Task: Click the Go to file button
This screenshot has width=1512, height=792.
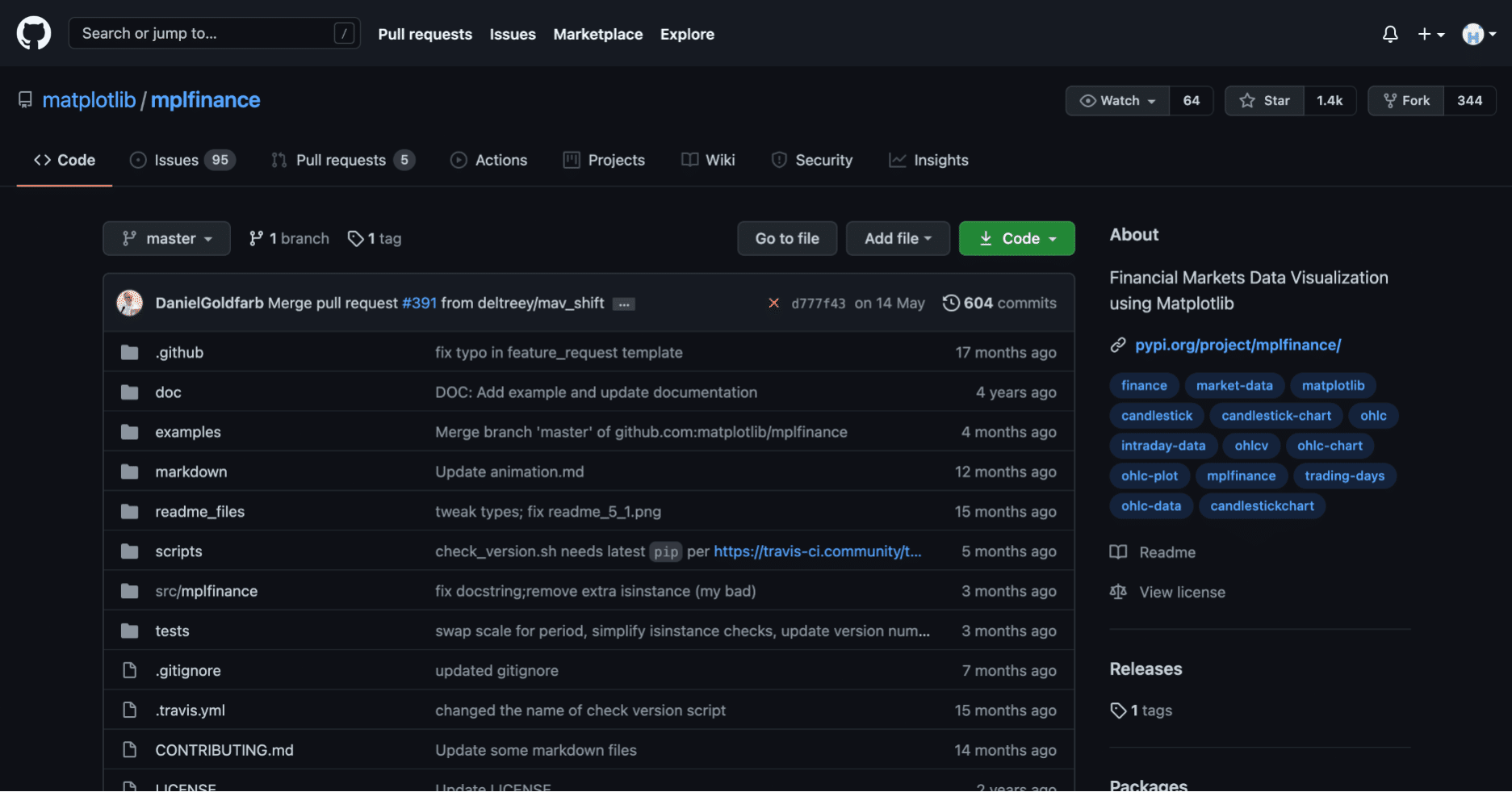Action: [786, 238]
